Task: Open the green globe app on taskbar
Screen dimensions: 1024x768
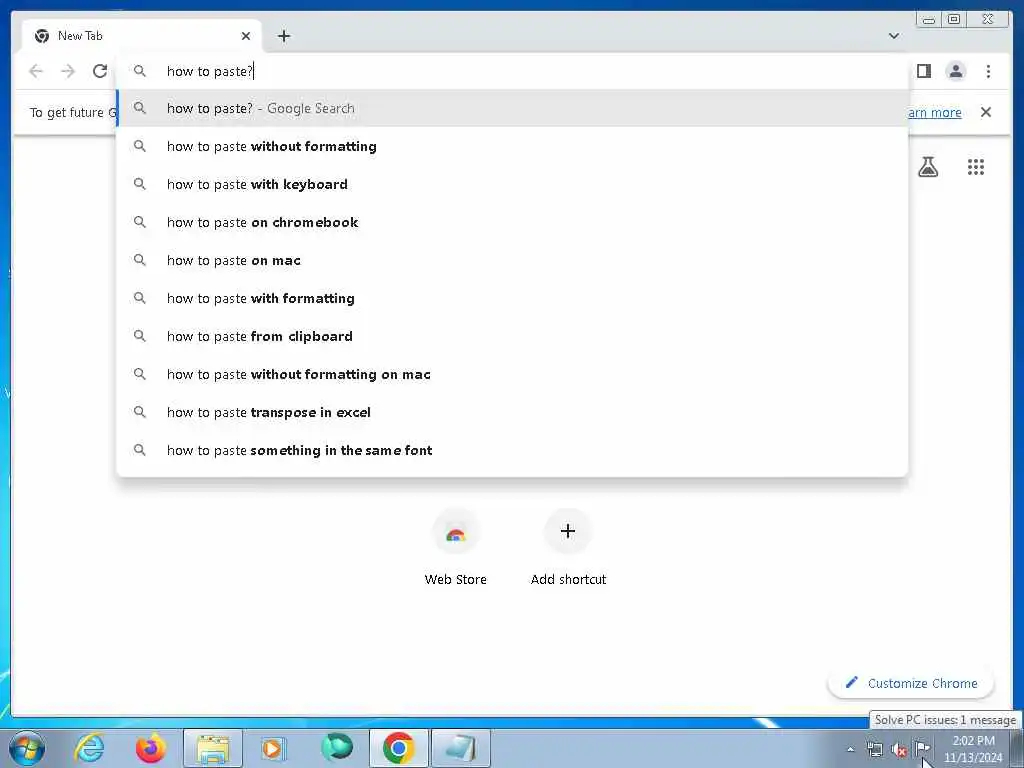Action: tap(337, 748)
